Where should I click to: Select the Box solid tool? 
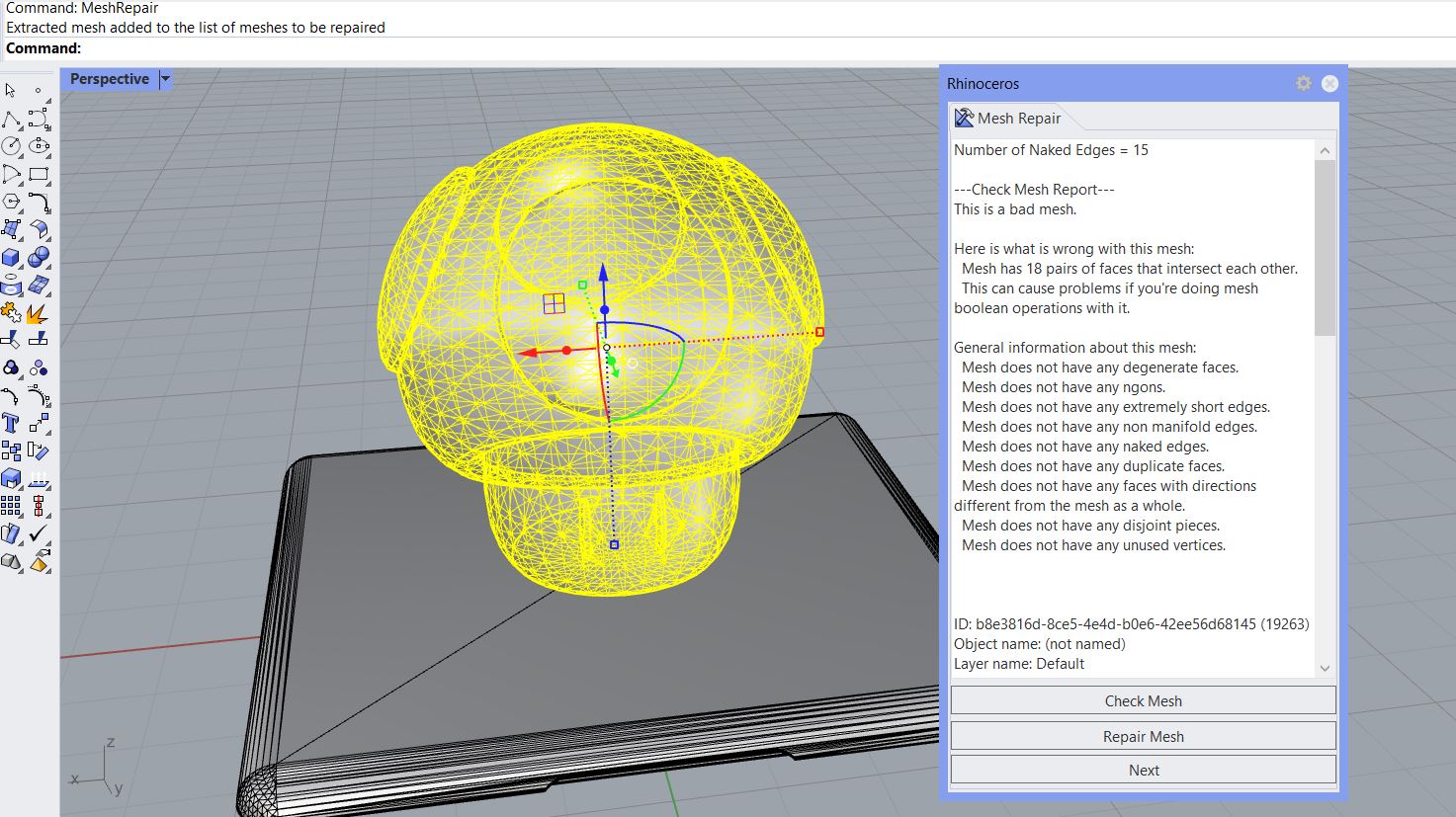point(11,258)
